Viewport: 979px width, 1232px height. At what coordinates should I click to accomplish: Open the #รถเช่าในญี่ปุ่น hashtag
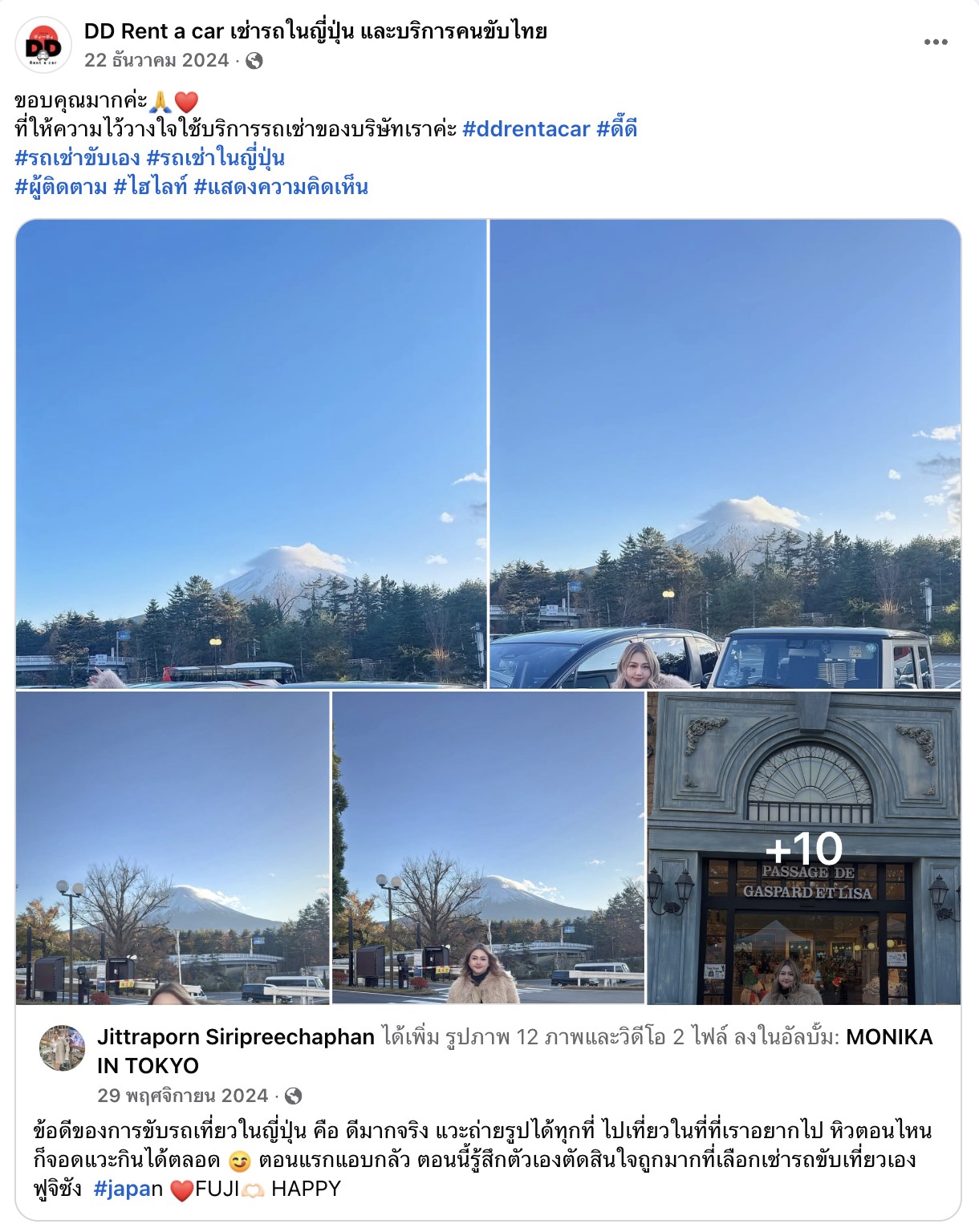(216, 158)
